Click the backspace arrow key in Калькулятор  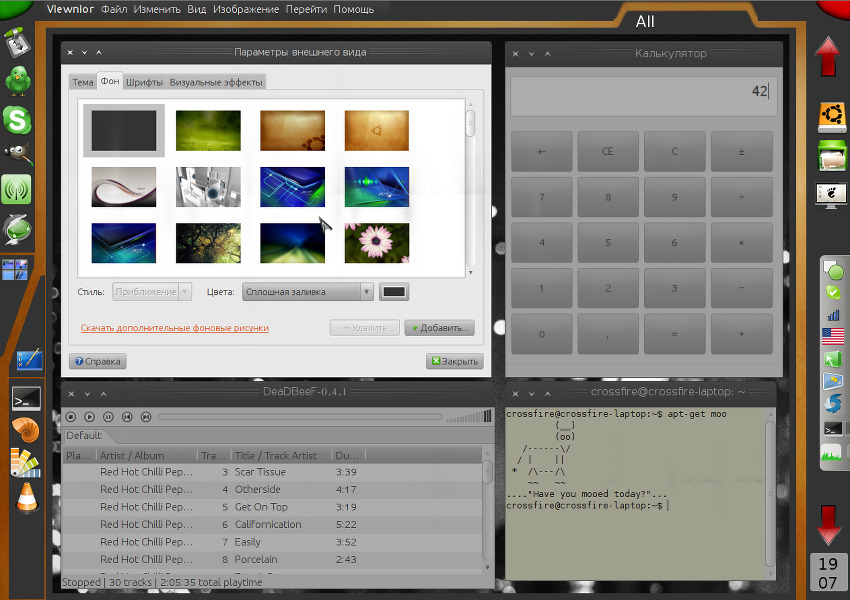542,152
